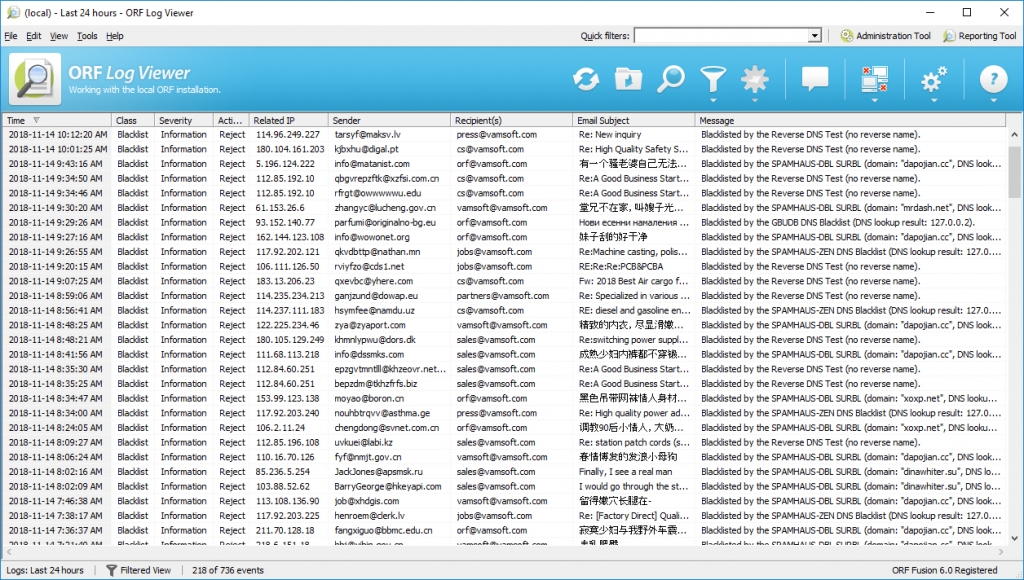Screen dimensions: 1024x580
Task: Click the funnel Filter toolbar icon
Action: 713,80
